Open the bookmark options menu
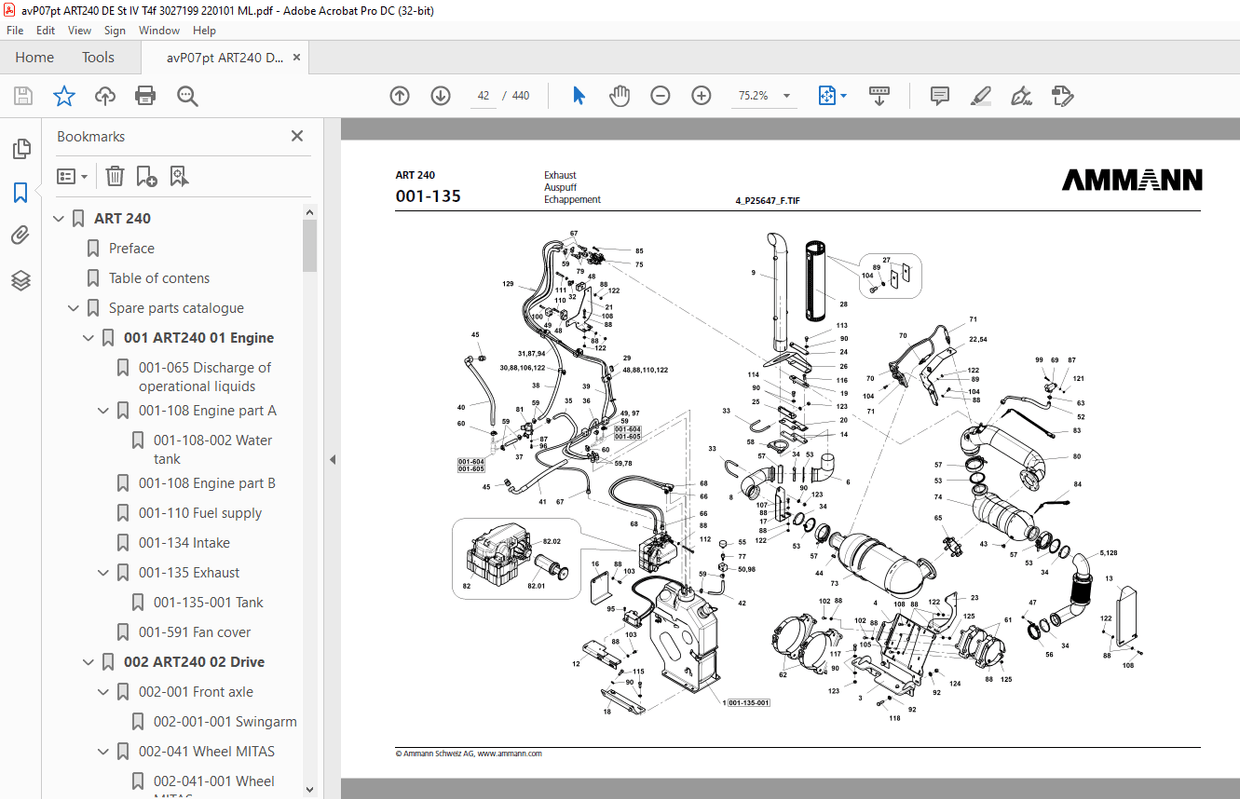 pos(70,176)
